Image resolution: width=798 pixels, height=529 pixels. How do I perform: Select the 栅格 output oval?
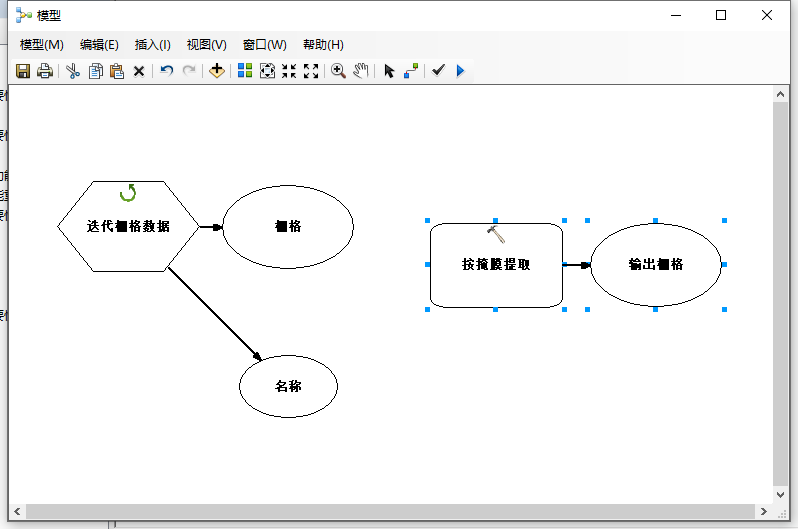pos(288,227)
